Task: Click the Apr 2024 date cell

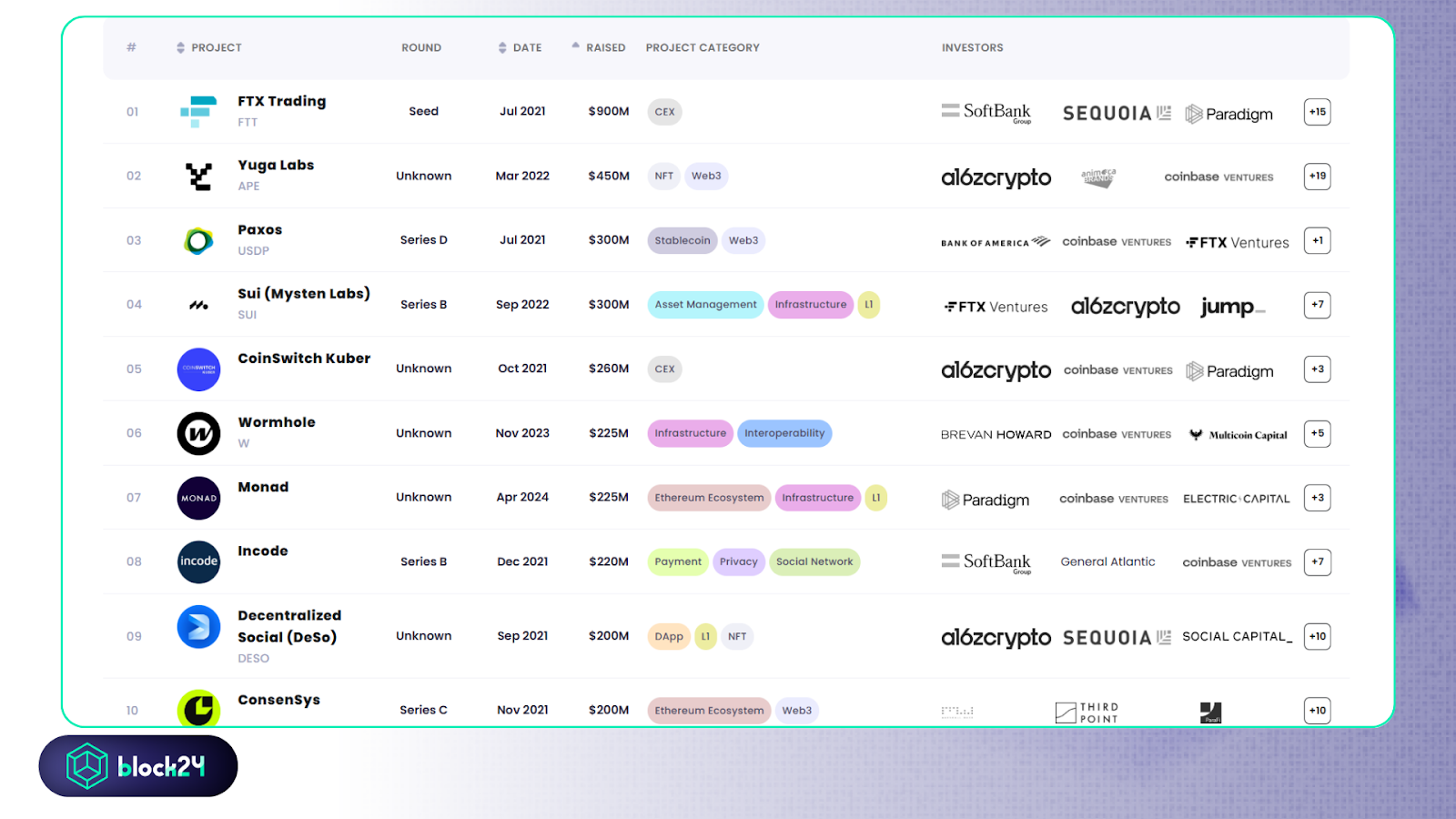Action: [x=522, y=497]
